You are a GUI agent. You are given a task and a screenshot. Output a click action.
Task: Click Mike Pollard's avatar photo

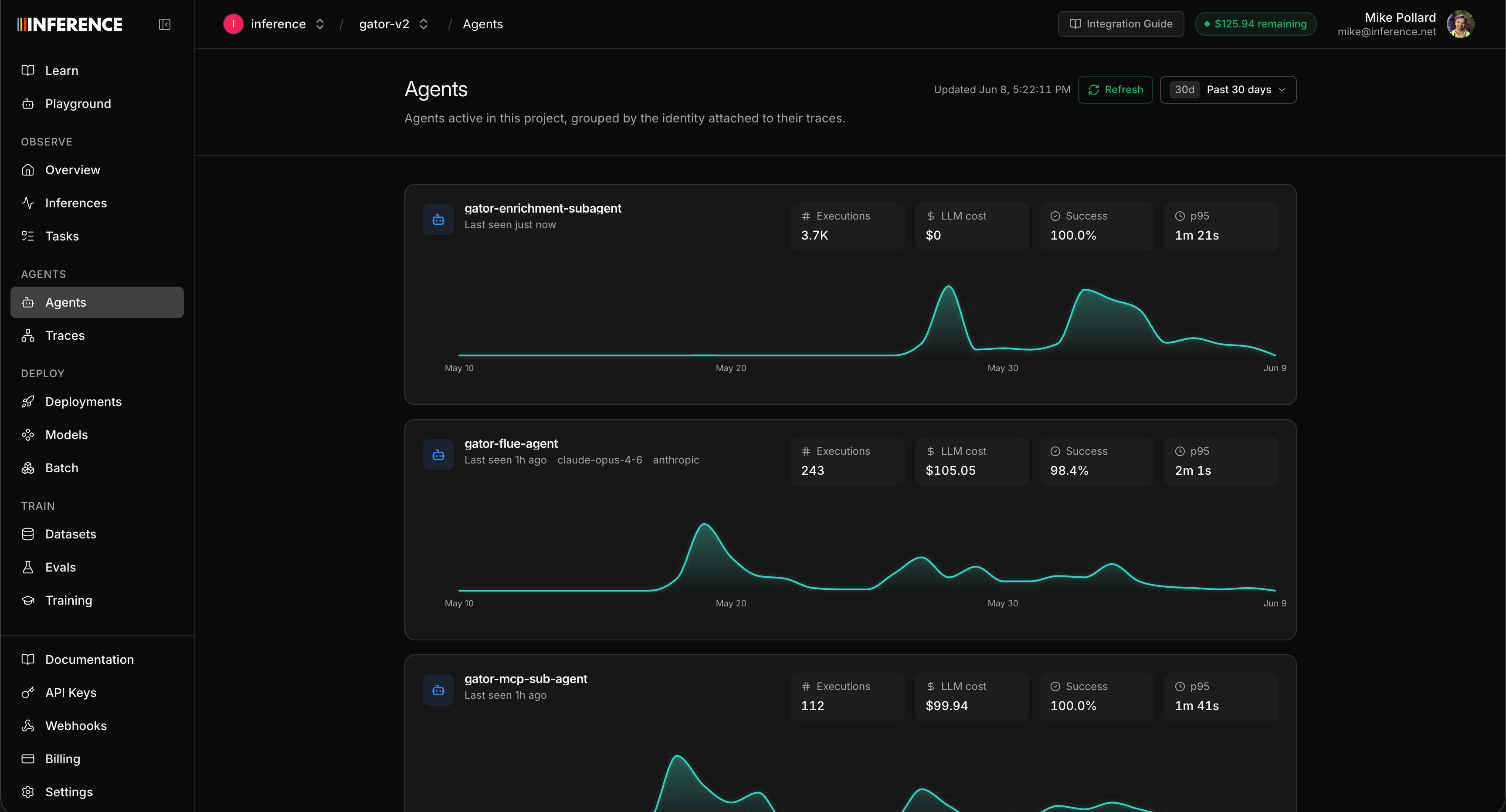point(1460,24)
